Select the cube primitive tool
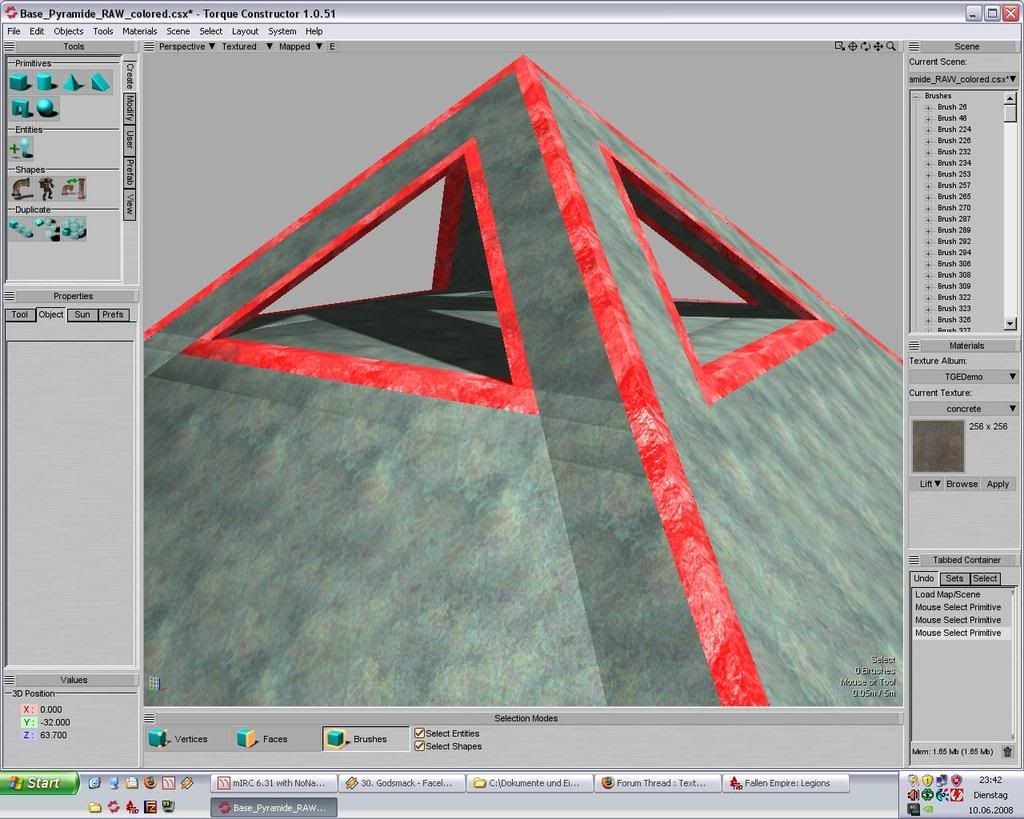1024x819 pixels. click(x=20, y=83)
